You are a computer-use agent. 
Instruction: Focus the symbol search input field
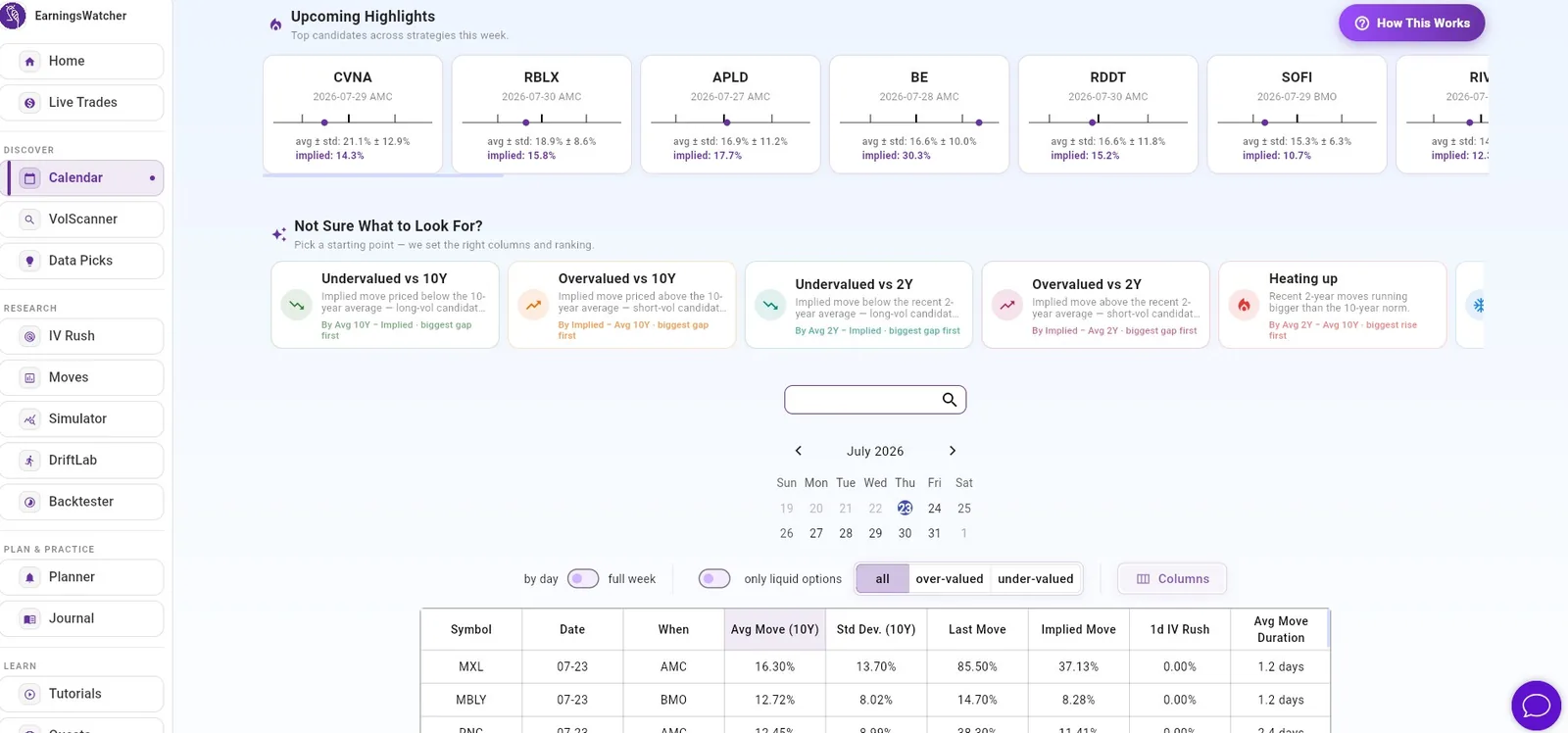tap(861, 400)
